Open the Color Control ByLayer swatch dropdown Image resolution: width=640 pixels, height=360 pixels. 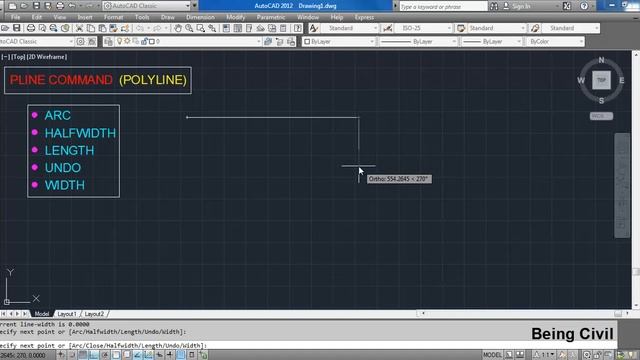click(339, 42)
